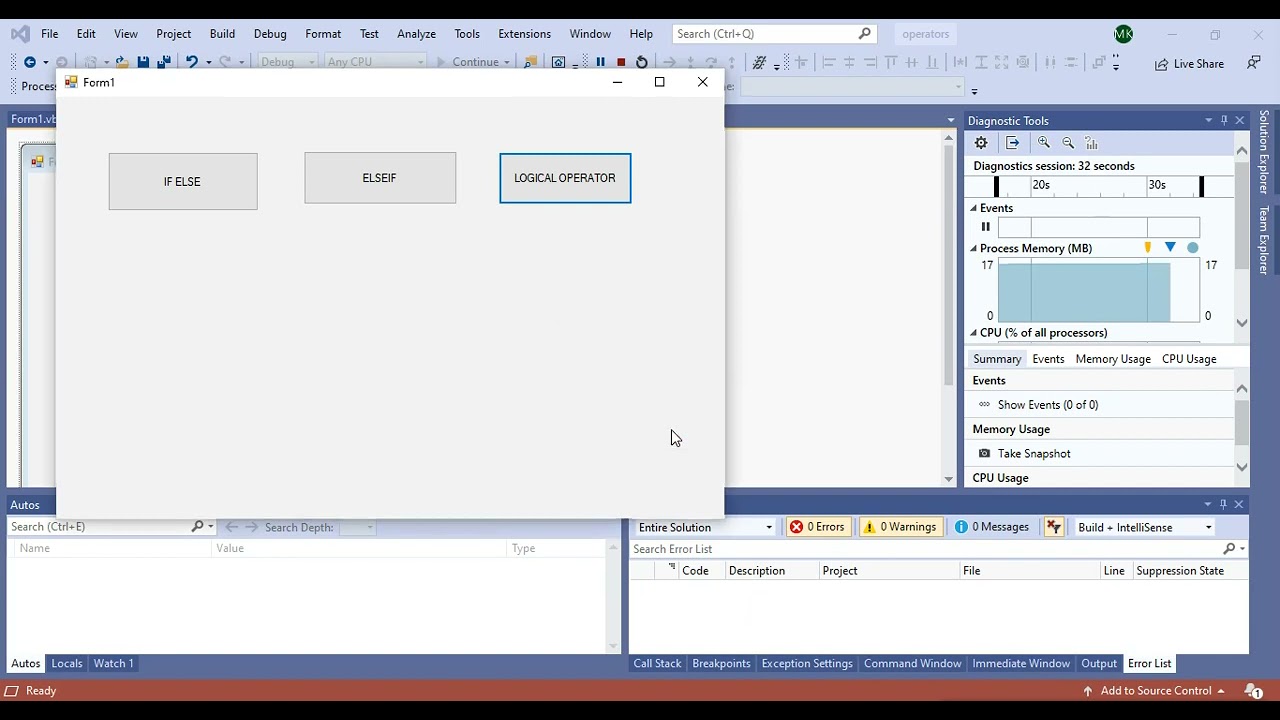This screenshot has width=1280, height=720.
Task: Collapse the CPU (% of all processors) graph
Action: pyautogui.click(x=973, y=333)
